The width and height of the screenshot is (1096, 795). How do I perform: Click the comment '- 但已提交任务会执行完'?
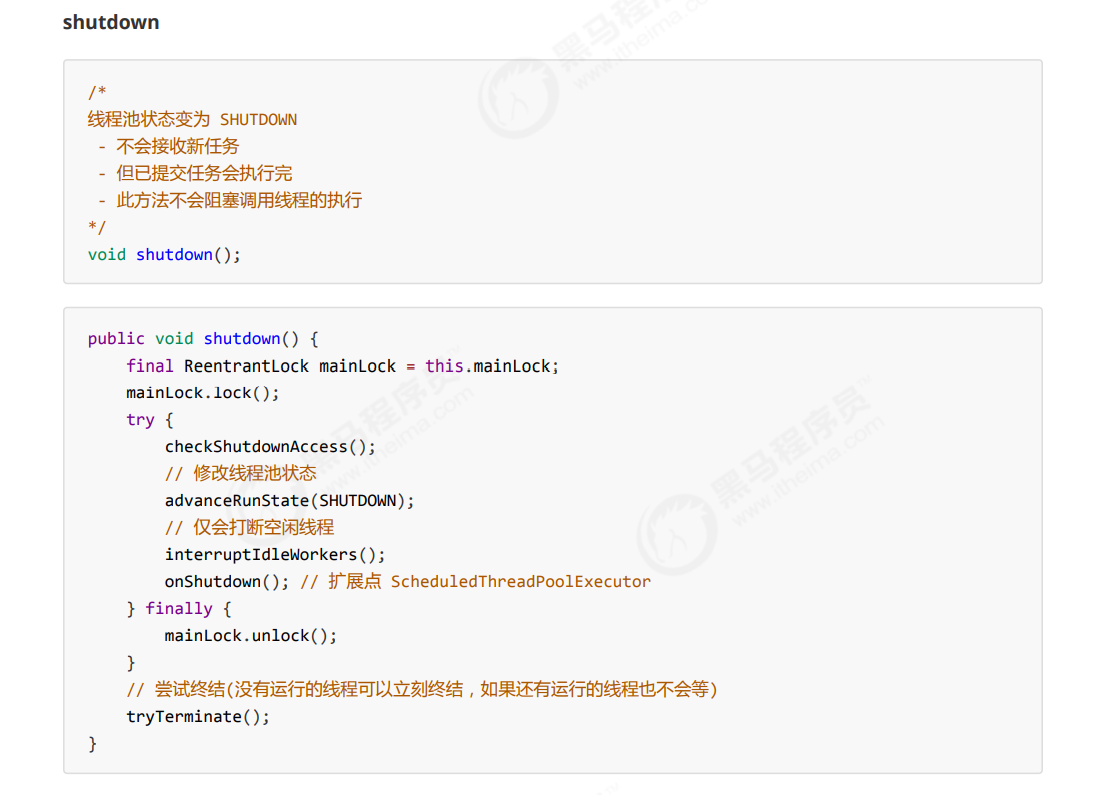click(195, 173)
